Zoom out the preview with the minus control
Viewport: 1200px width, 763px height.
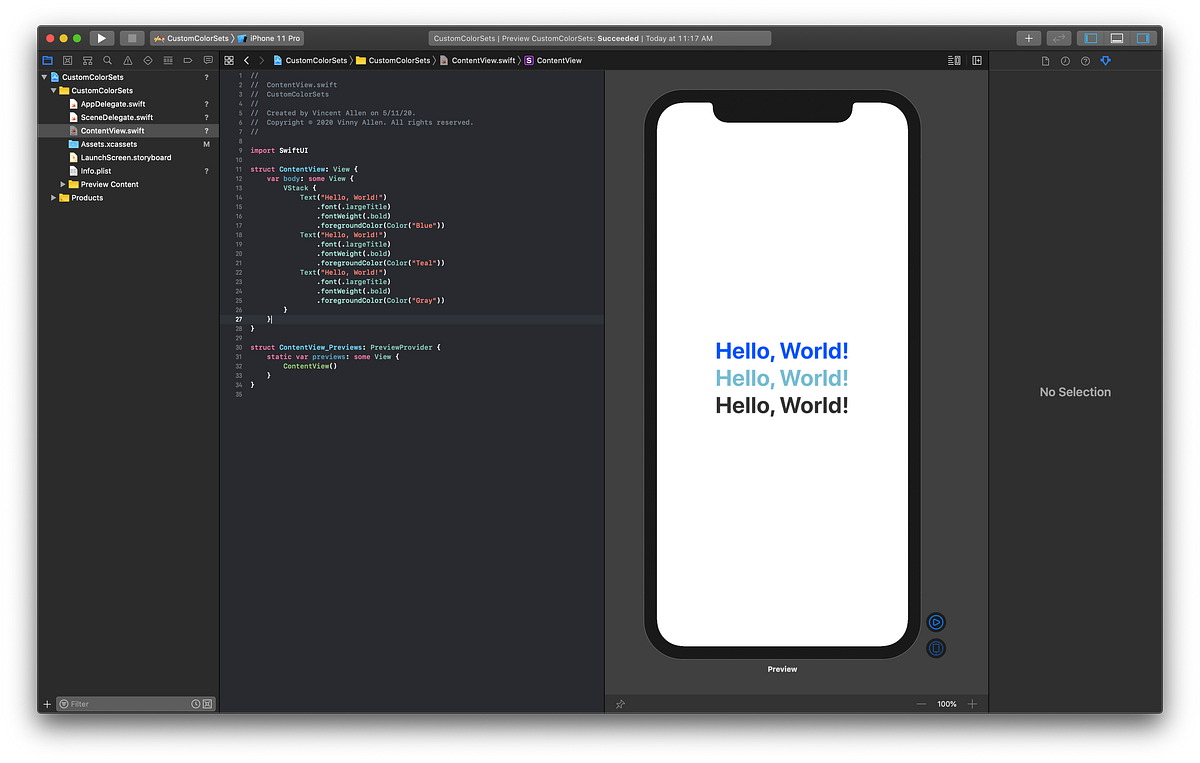(921, 703)
